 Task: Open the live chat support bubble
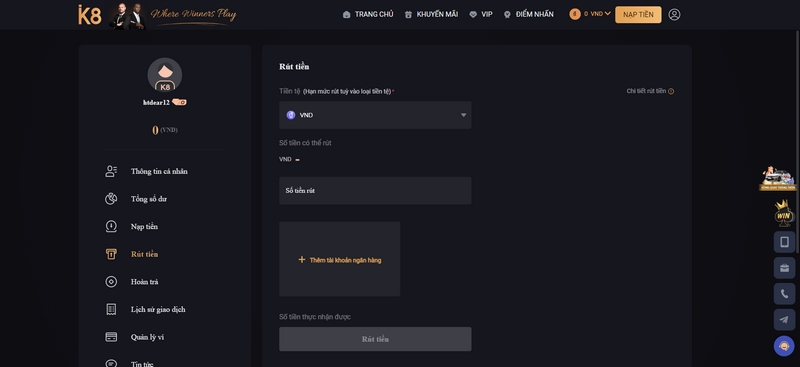(x=784, y=346)
